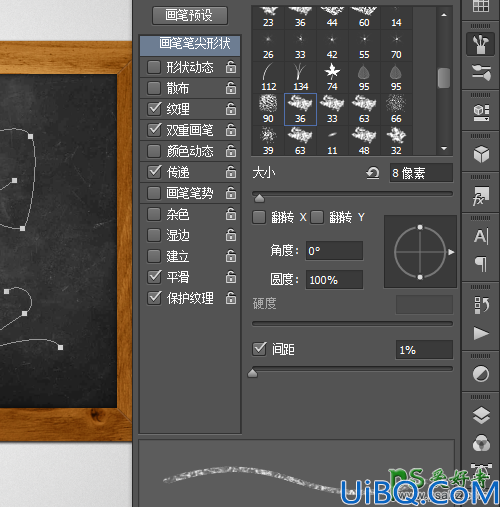Open the 传递 settings section
This screenshot has height=507, width=500.
coord(178,172)
